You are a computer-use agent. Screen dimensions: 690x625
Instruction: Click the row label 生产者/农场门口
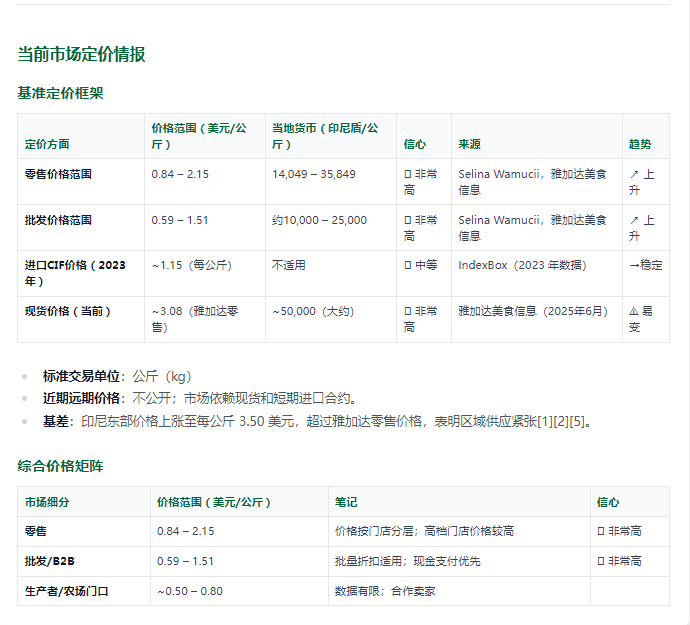tap(66, 591)
